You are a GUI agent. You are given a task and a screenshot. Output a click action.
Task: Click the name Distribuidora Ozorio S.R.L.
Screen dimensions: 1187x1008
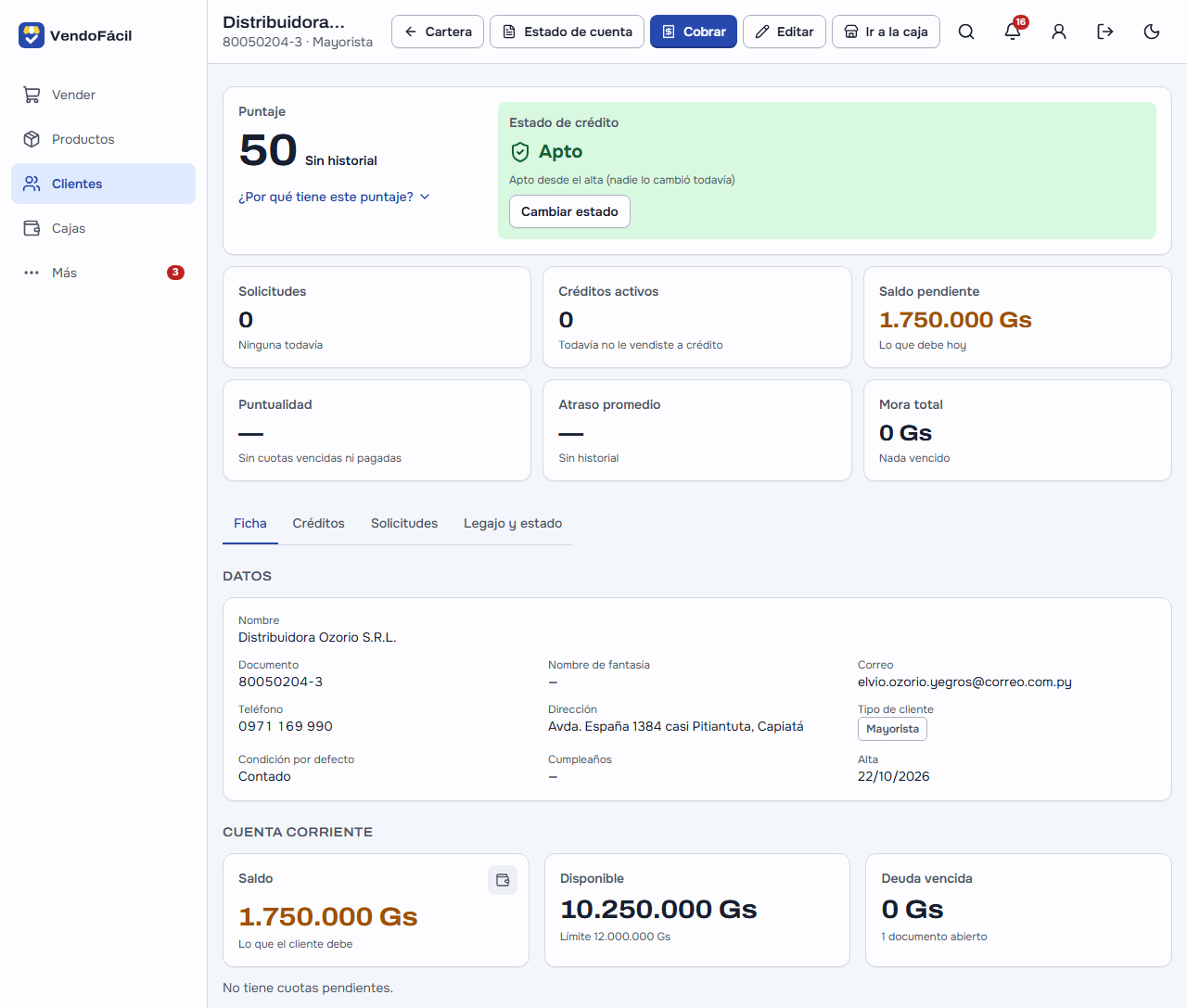tap(317, 637)
